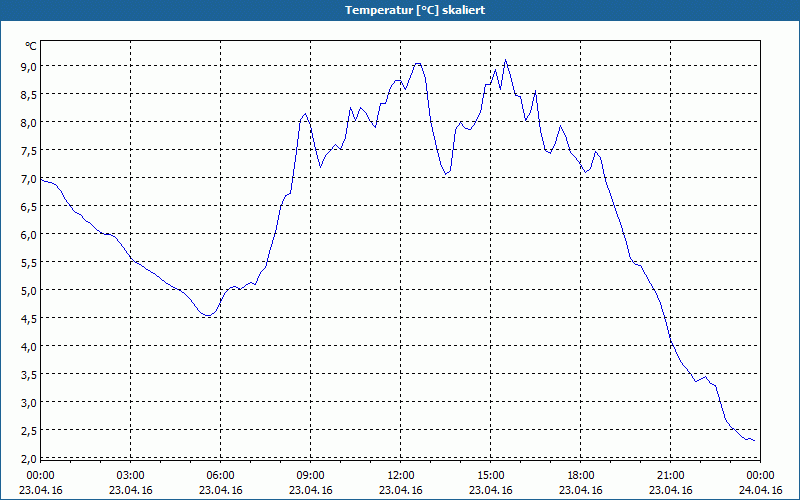Click the 03:00 time axis label

(131, 476)
